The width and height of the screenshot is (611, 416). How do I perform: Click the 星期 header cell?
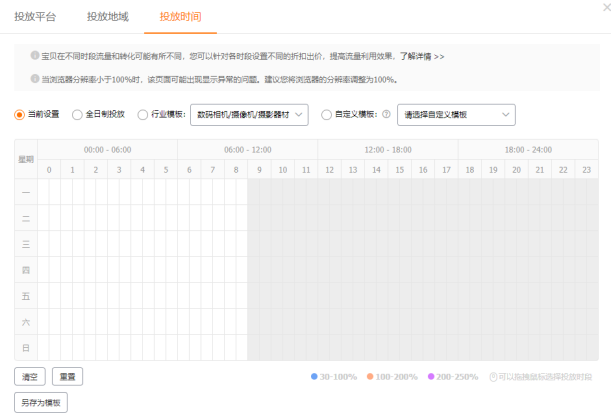tap(26, 159)
